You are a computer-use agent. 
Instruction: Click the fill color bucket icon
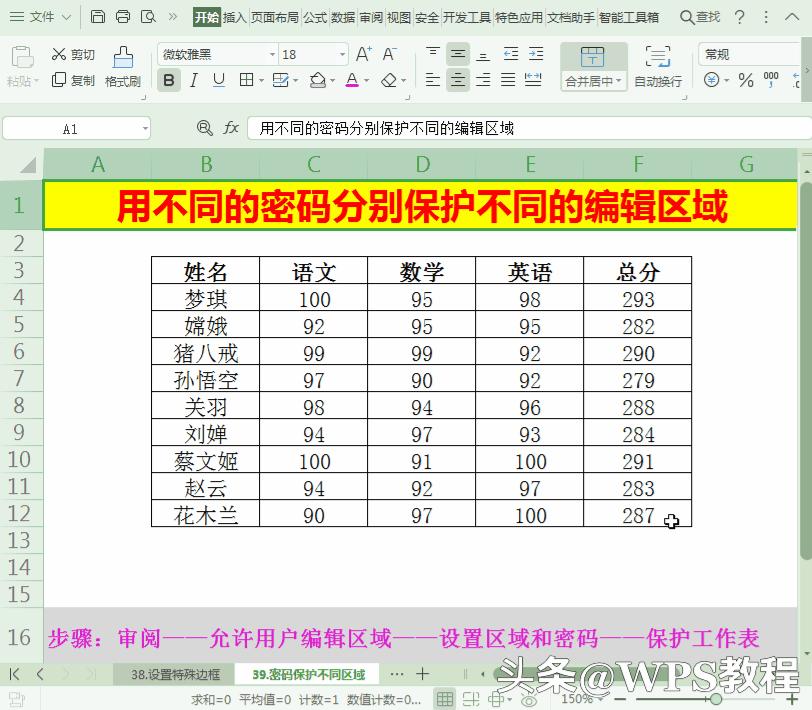317,80
